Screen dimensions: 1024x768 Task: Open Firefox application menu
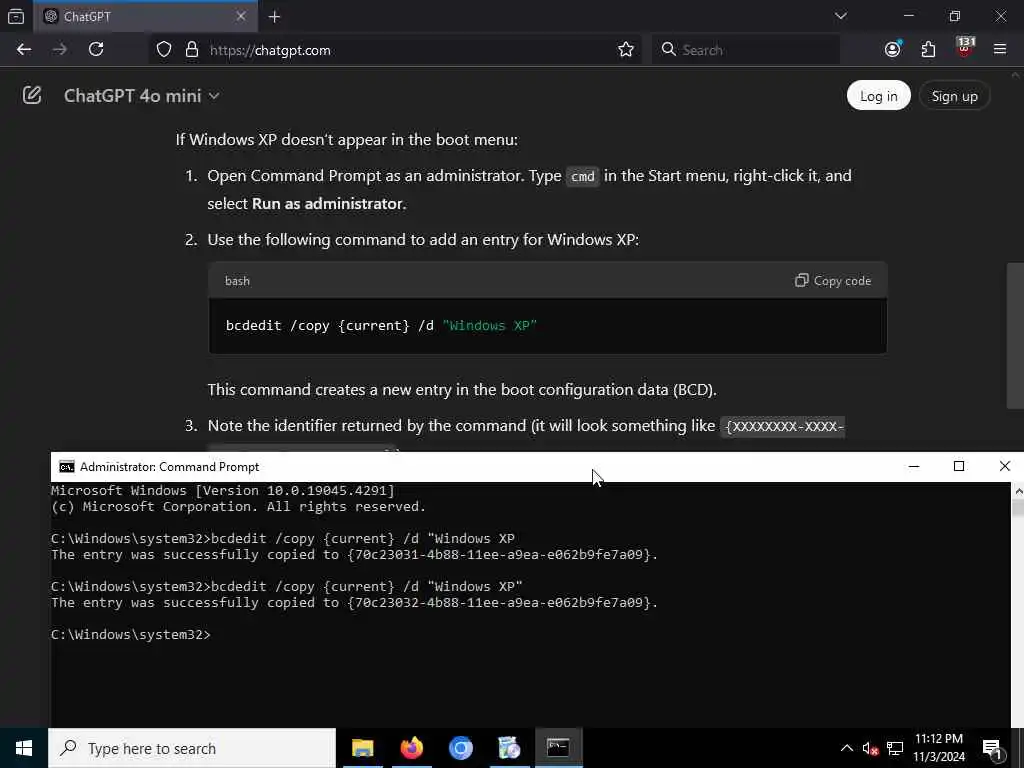tap(1000, 50)
